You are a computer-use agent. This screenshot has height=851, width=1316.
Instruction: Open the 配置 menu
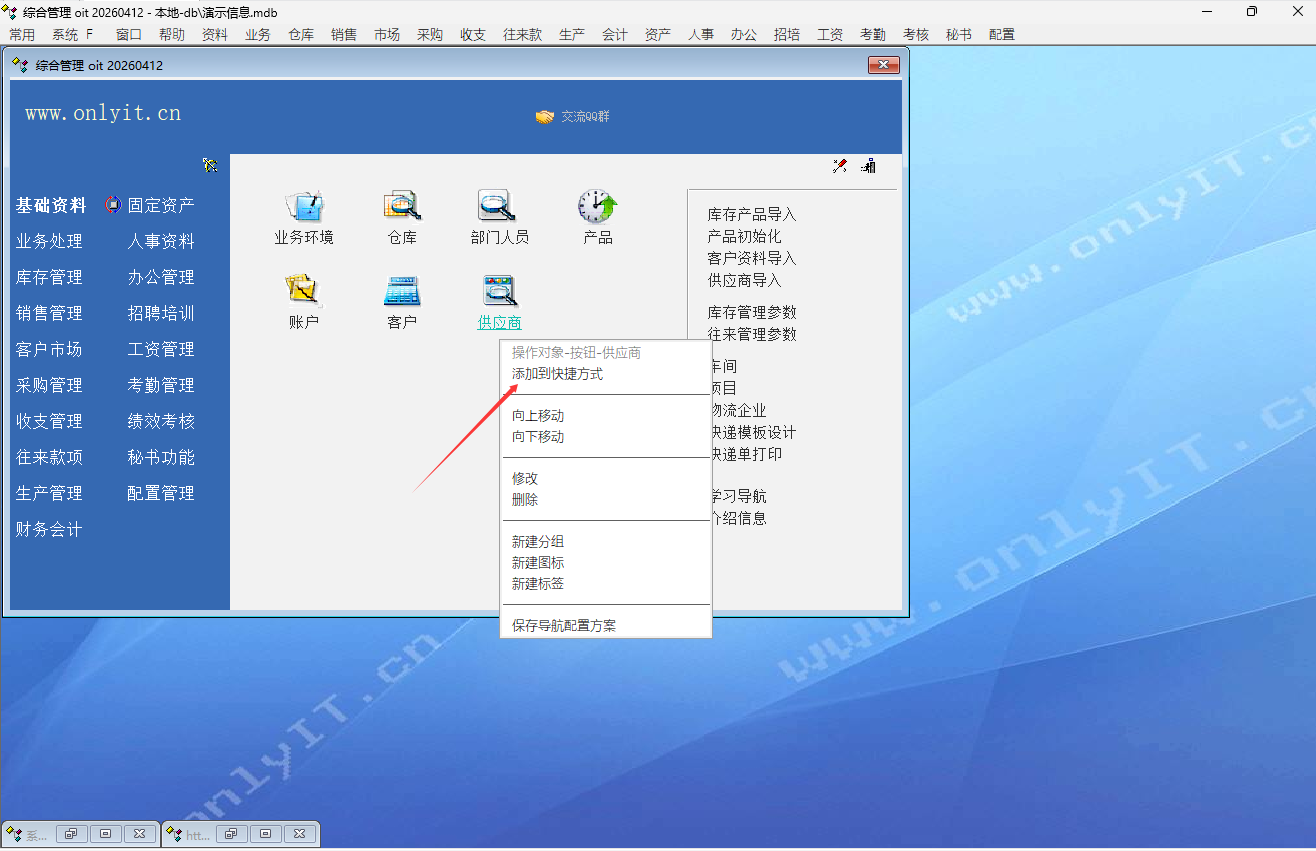click(1002, 34)
